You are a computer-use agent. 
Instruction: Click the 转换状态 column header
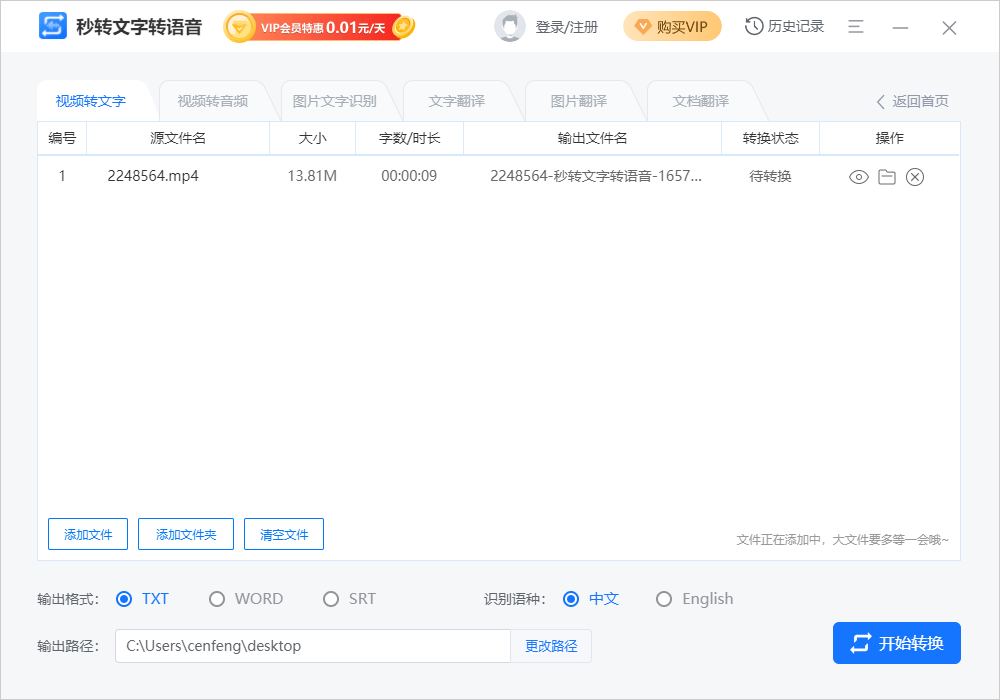pos(770,138)
